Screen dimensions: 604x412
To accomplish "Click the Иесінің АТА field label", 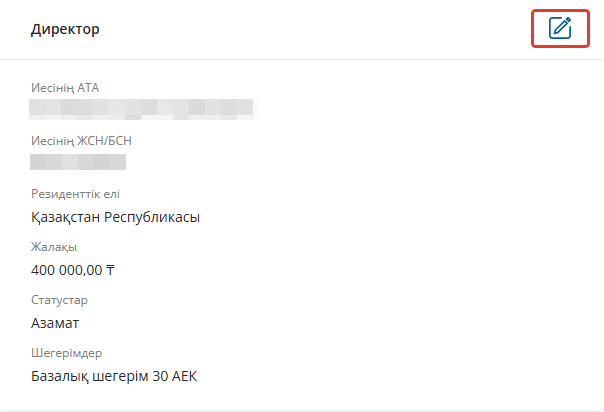I will pyautogui.click(x=65, y=88).
